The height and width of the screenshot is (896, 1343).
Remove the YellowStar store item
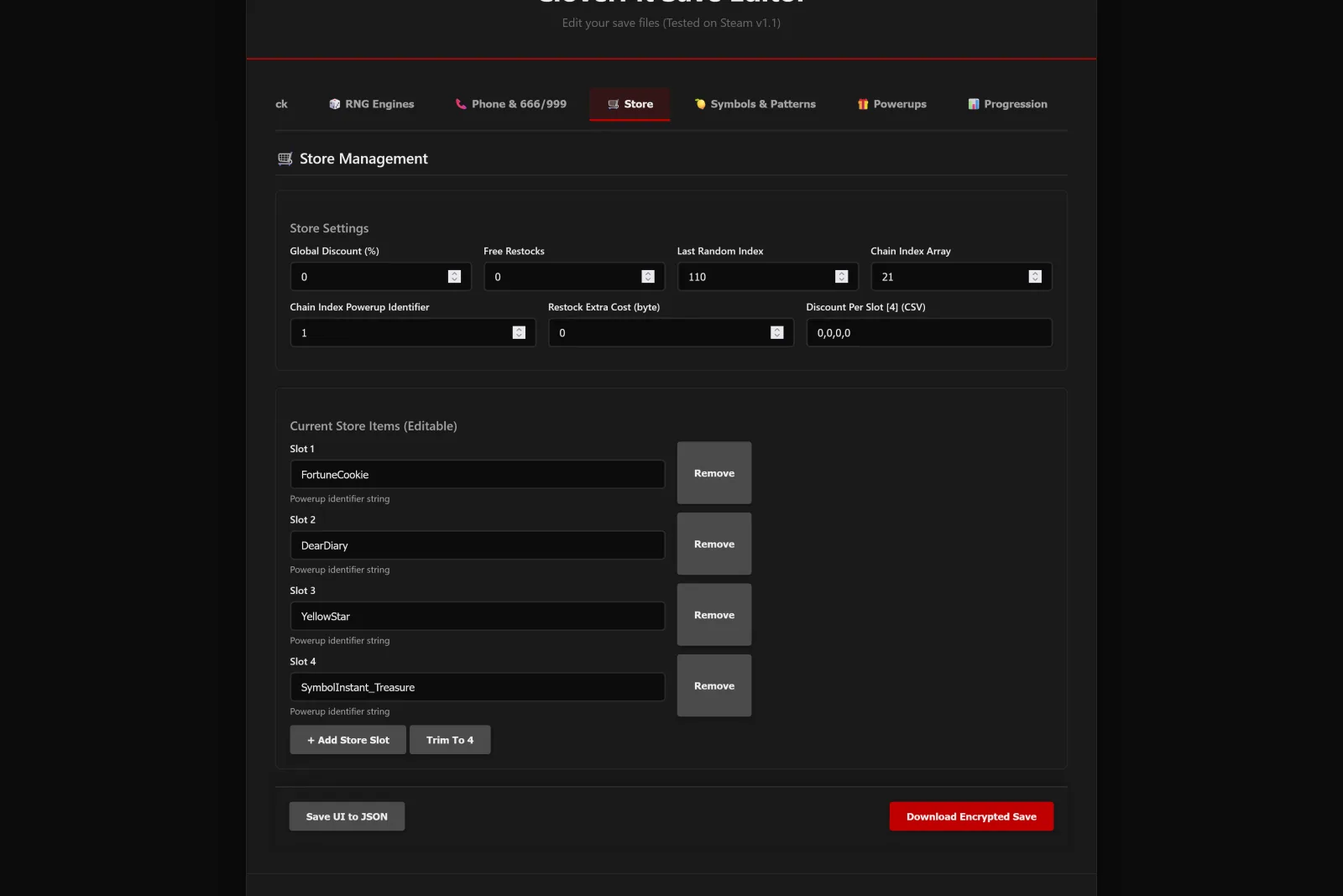click(714, 615)
